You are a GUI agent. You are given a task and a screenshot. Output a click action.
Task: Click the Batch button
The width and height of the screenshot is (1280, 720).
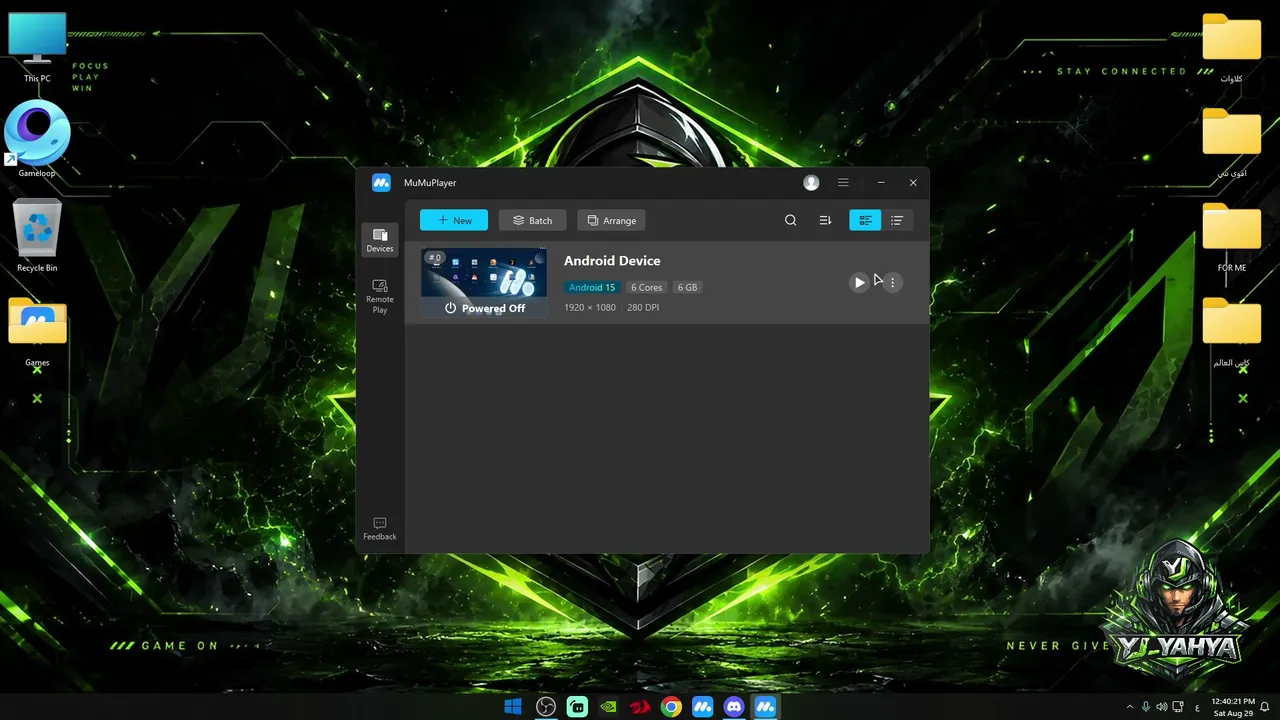(x=533, y=220)
